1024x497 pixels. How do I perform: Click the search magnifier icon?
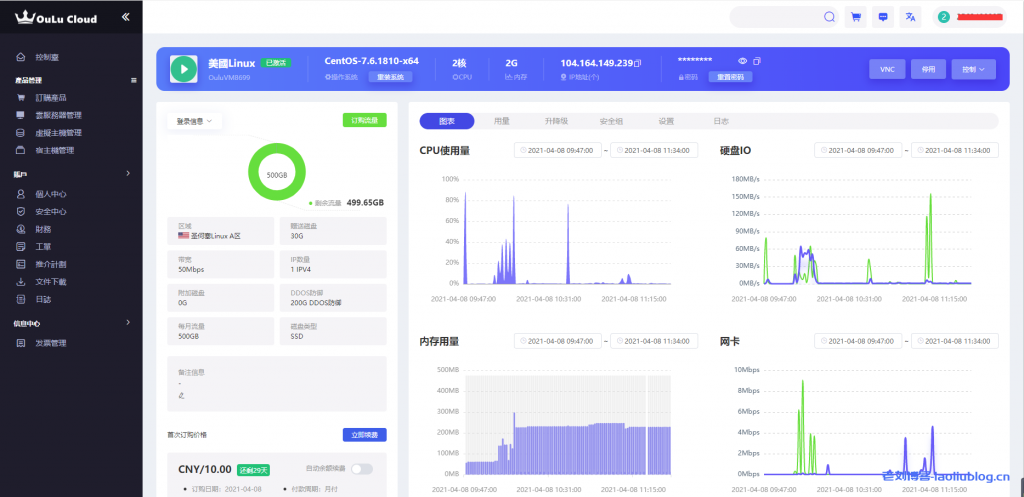(829, 17)
